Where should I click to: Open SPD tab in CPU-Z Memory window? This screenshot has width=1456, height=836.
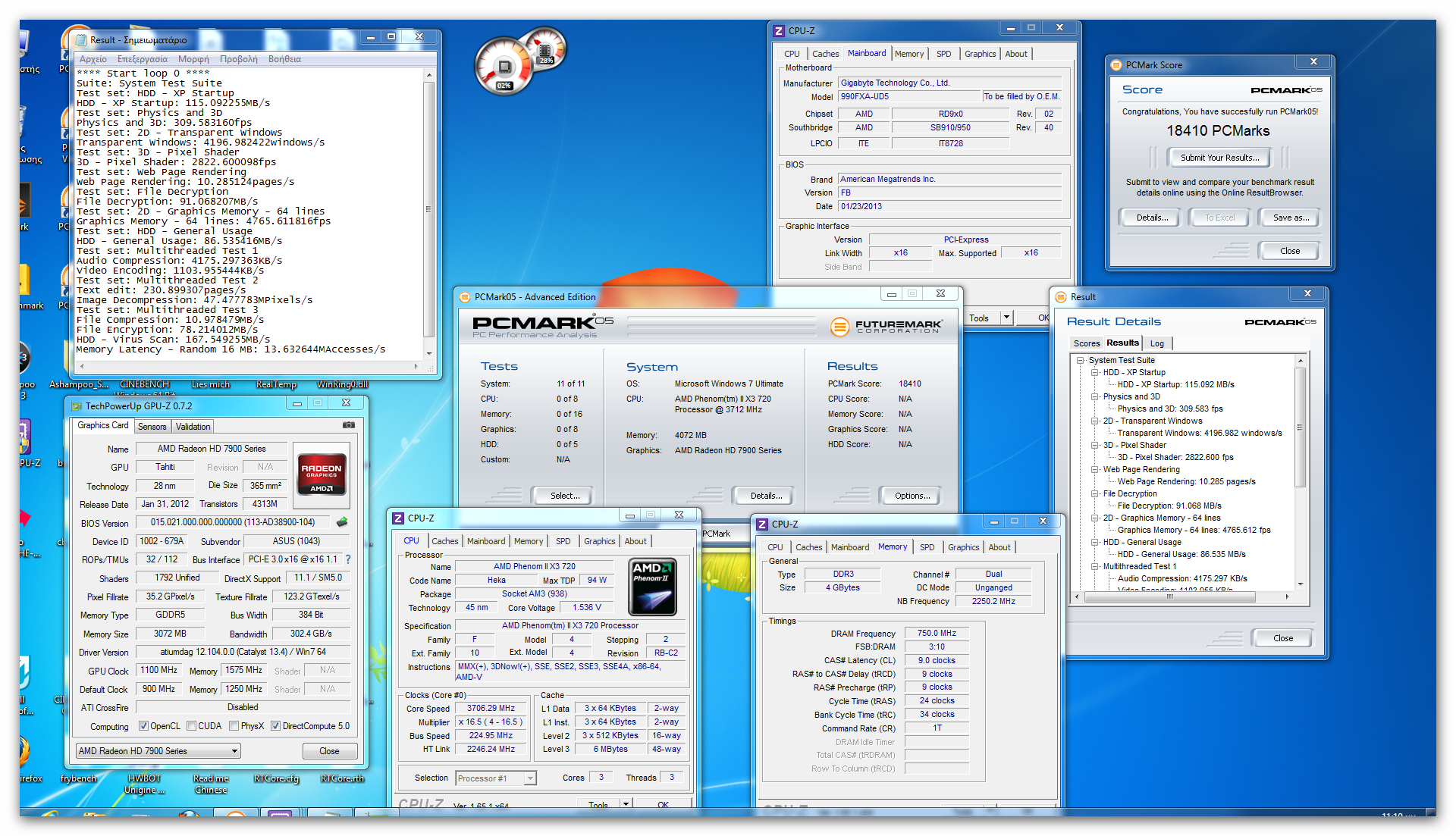tap(927, 547)
